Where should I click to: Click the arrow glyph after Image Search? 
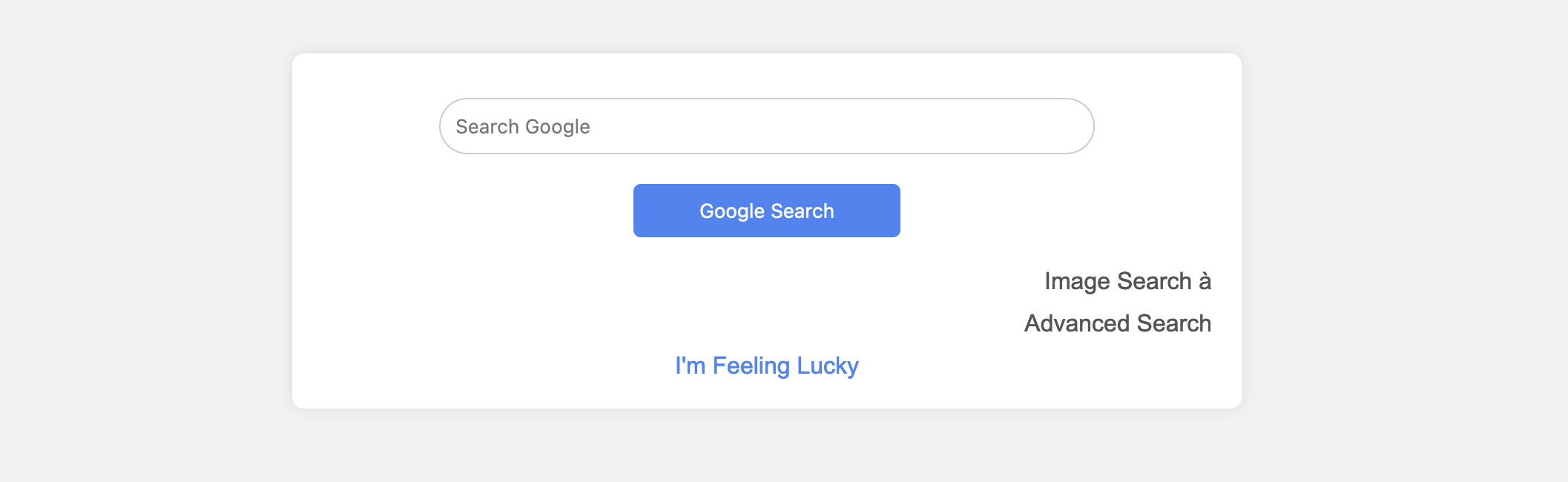click(1205, 281)
